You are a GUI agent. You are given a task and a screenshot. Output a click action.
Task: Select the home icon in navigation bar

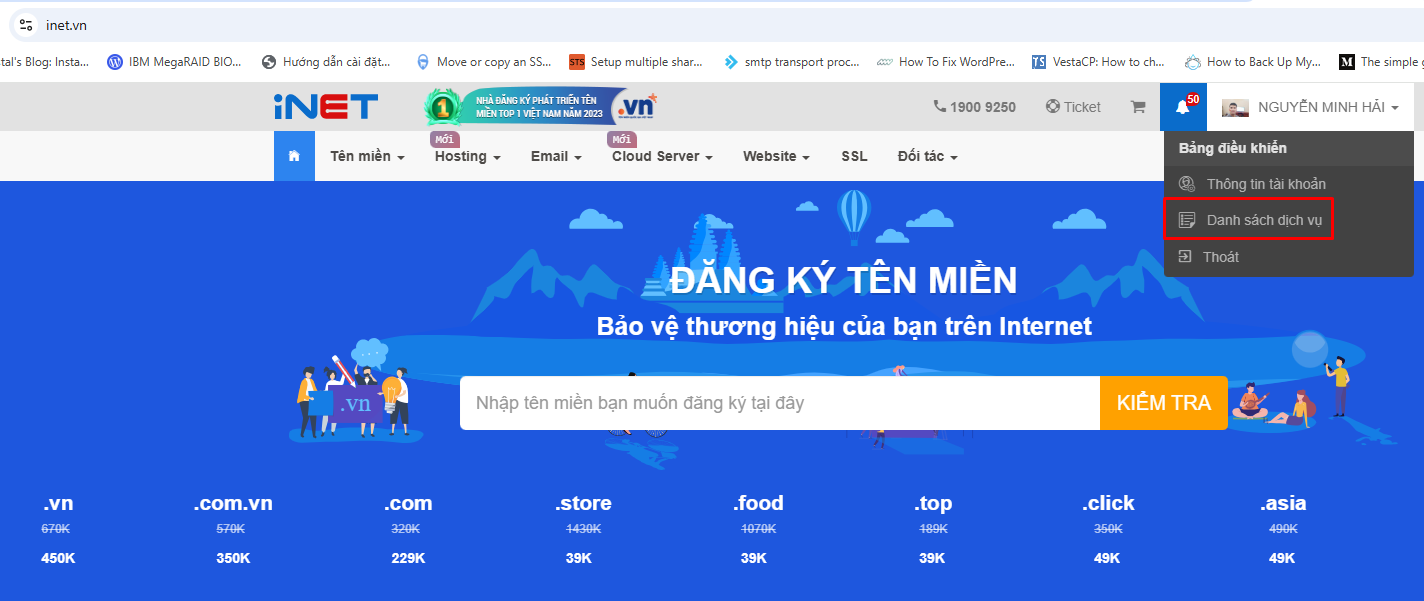click(x=294, y=156)
